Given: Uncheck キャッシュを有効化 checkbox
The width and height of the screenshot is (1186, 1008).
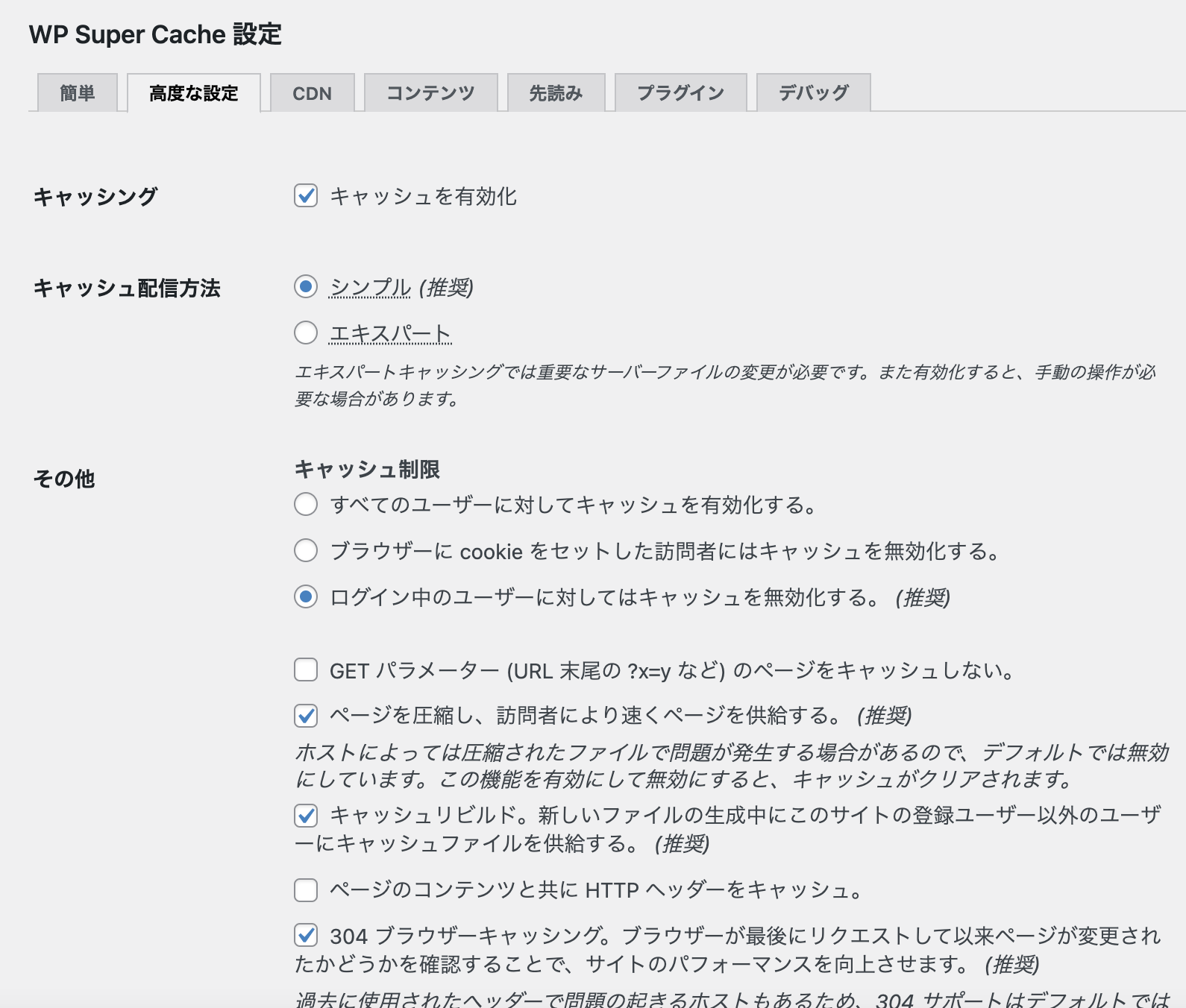Looking at the screenshot, I should tap(306, 196).
